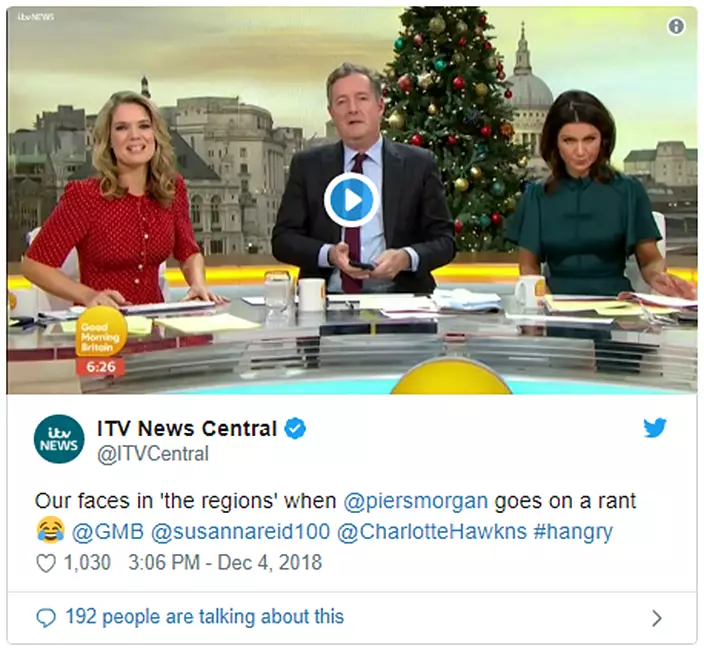The height and width of the screenshot is (654, 704).
Task: Open the @ITVCentral handle
Action: [153, 453]
